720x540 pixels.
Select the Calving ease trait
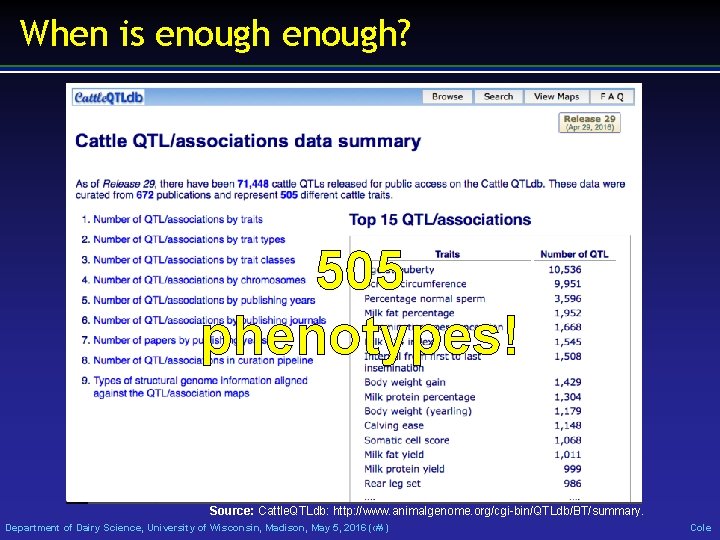(x=394, y=426)
